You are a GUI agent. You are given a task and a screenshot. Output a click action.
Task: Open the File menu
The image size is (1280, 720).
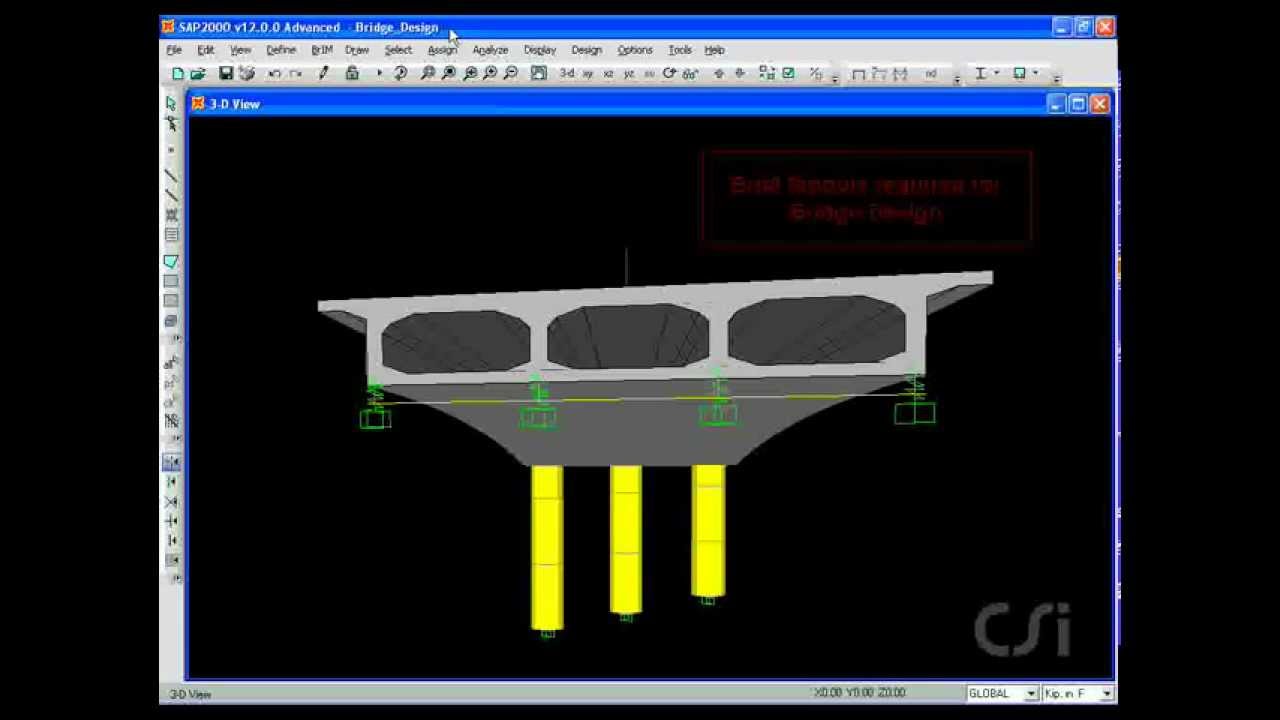[x=174, y=50]
